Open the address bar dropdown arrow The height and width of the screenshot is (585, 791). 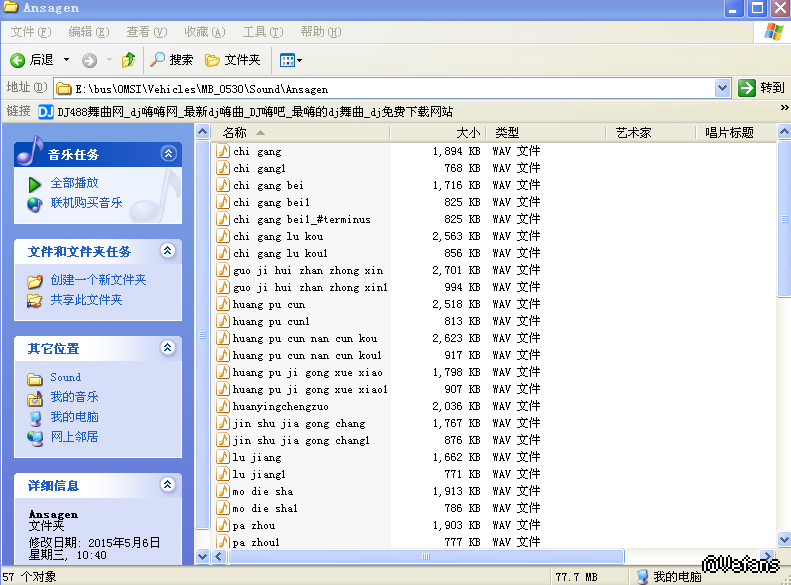pos(723,88)
